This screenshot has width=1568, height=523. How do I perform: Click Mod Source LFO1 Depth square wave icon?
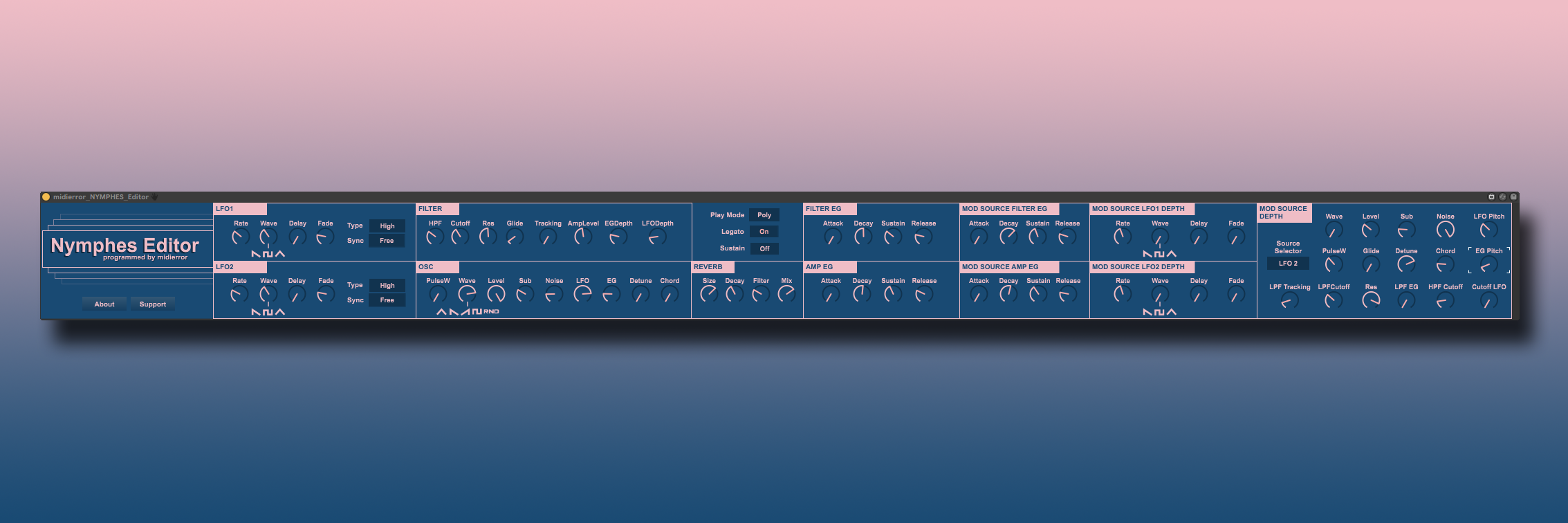[1159, 255]
